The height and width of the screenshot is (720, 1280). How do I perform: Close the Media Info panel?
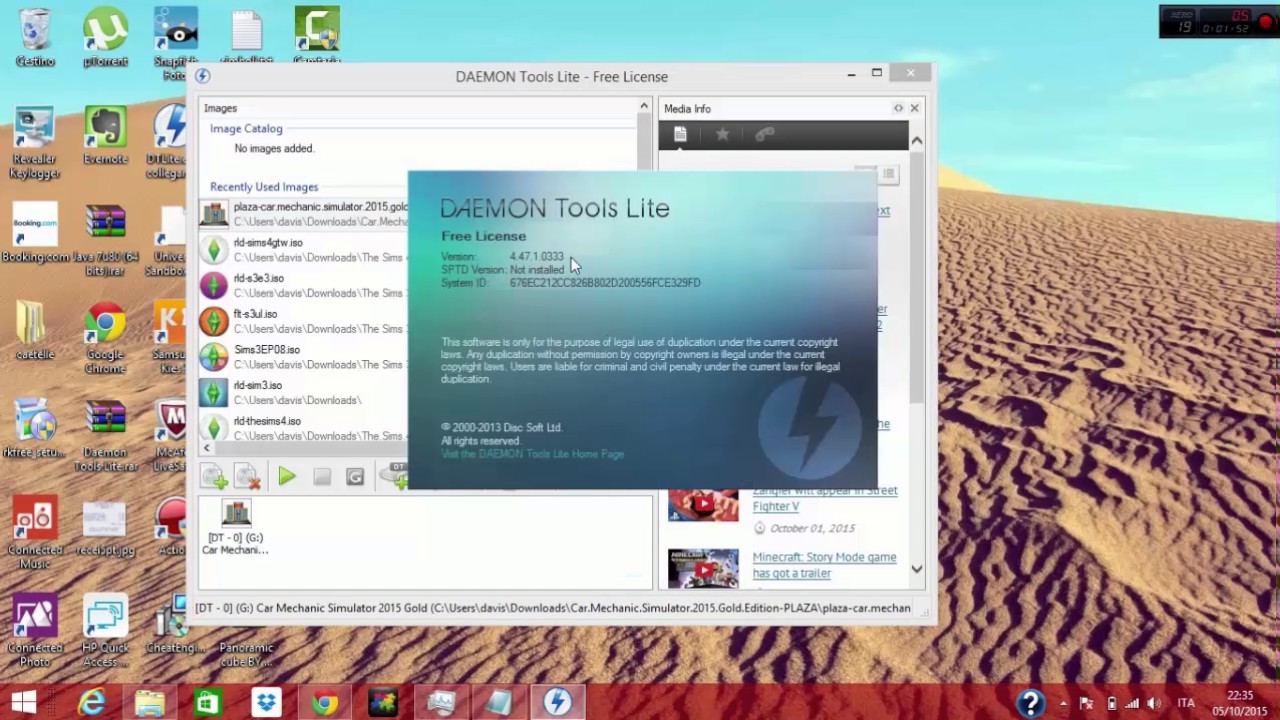(x=914, y=108)
